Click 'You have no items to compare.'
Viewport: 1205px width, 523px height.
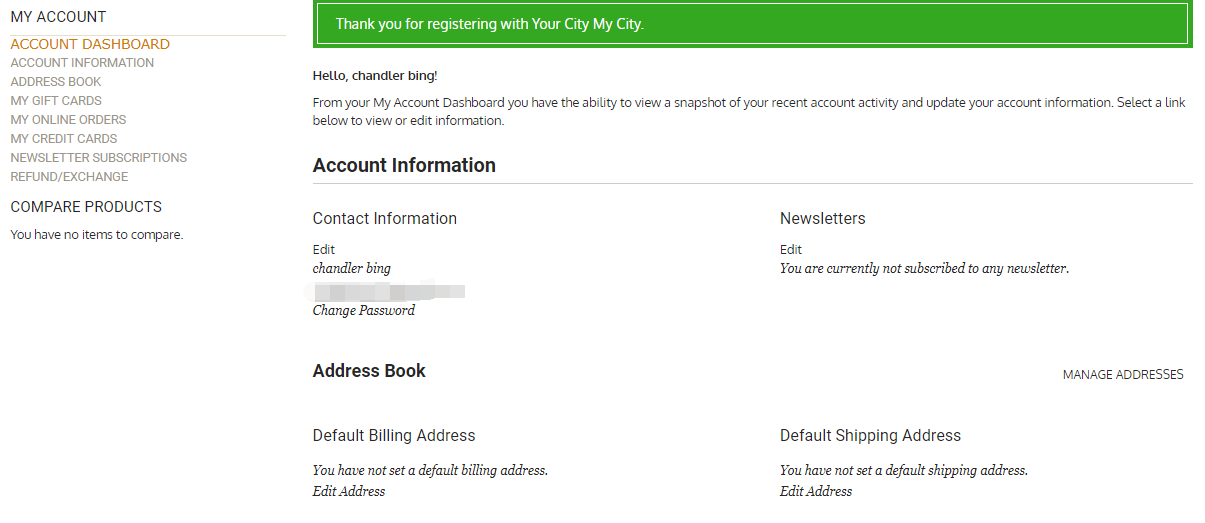(97, 235)
